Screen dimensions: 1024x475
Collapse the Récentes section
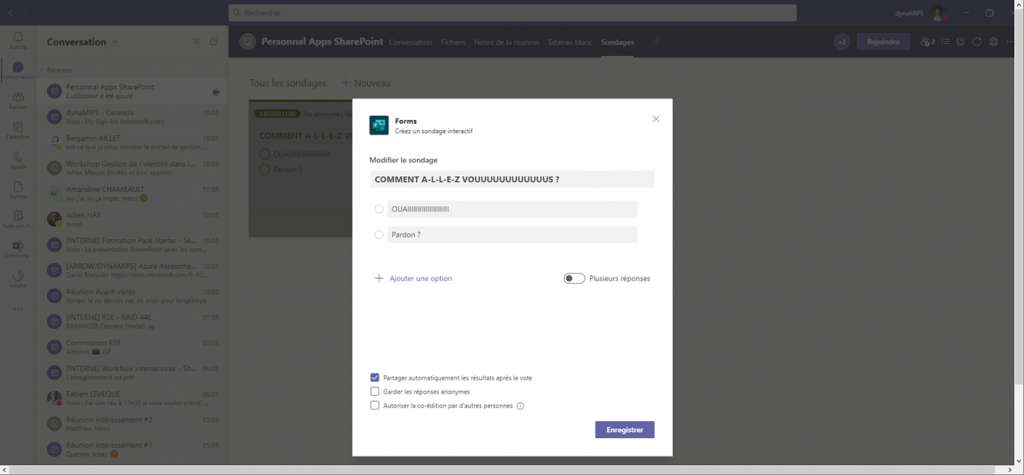(42, 70)
